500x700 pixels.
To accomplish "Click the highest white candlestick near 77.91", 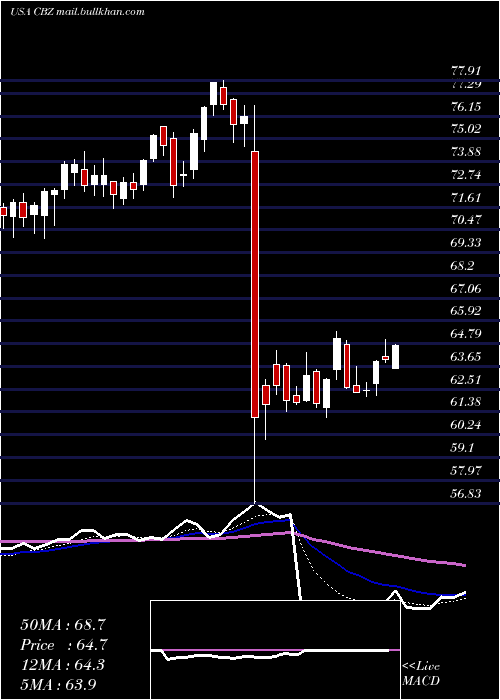I will [213, 93].
